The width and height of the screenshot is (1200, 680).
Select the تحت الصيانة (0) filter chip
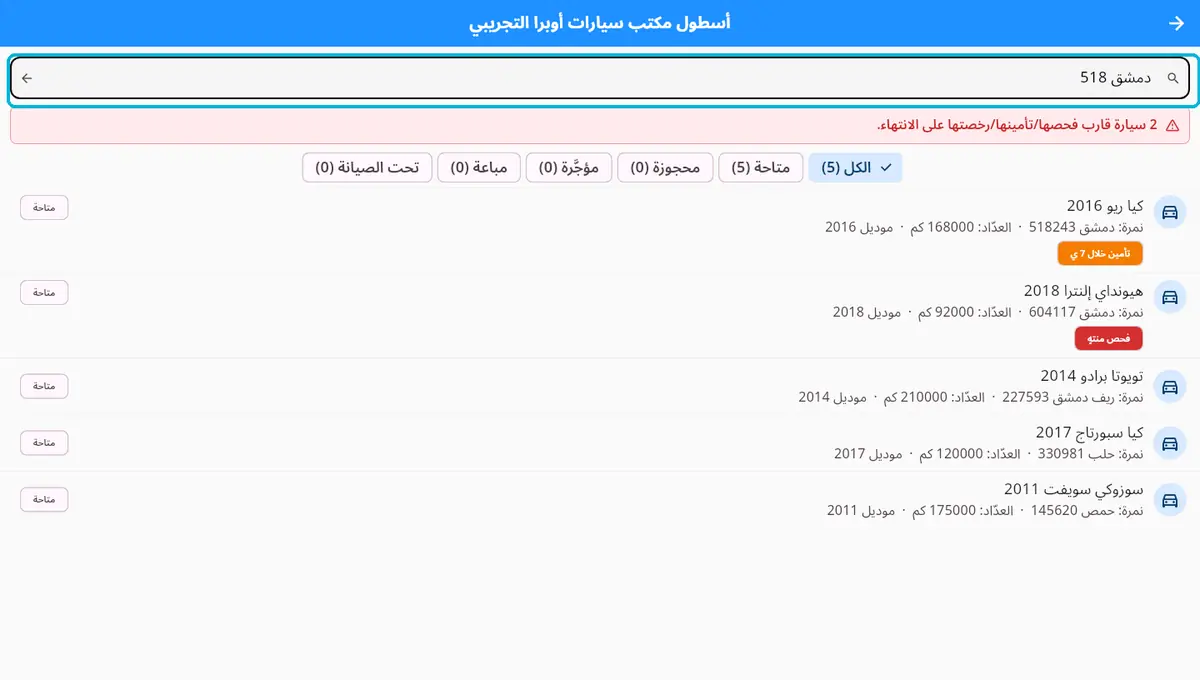(367, 168)
